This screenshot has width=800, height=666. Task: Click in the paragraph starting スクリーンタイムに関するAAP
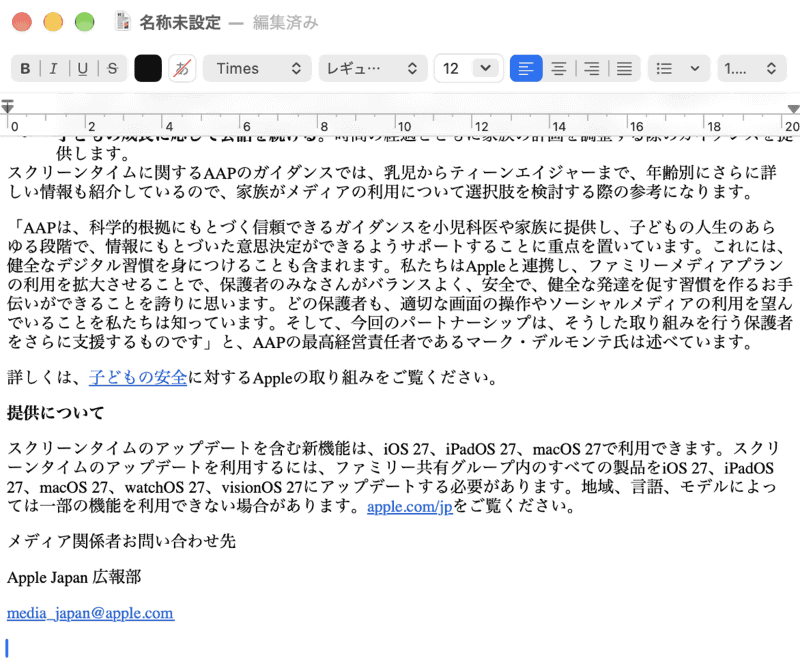pyautogui.click(x=392, y=182)
